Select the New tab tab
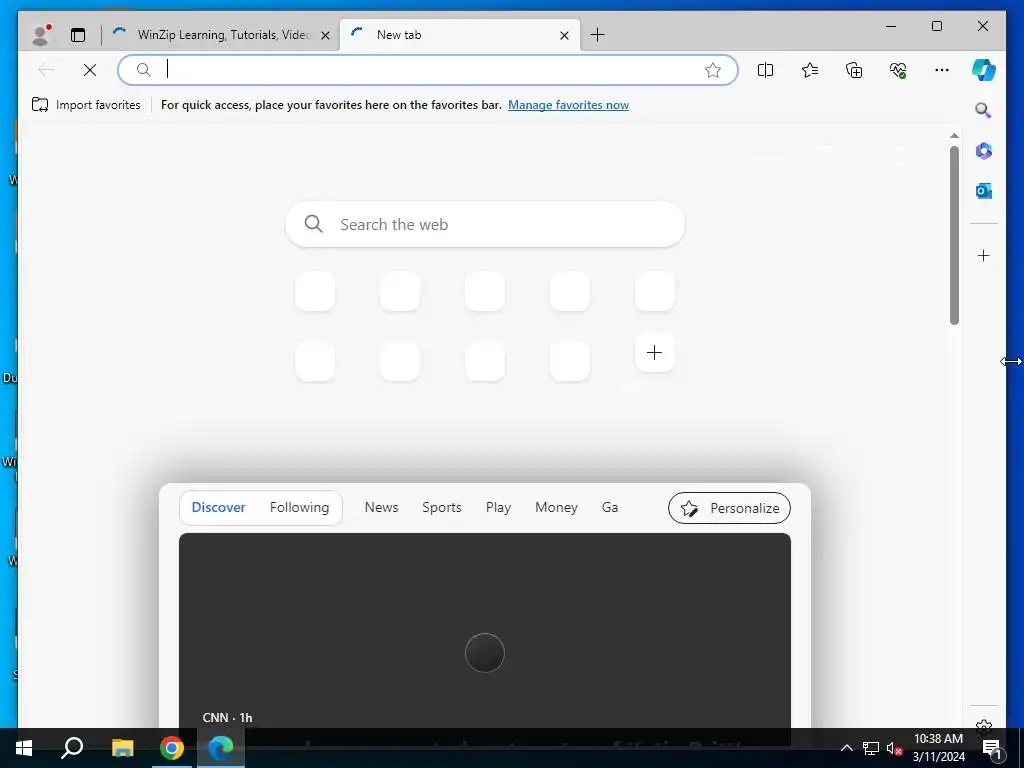The image size is (1024, 768). [x=458, y=35]
